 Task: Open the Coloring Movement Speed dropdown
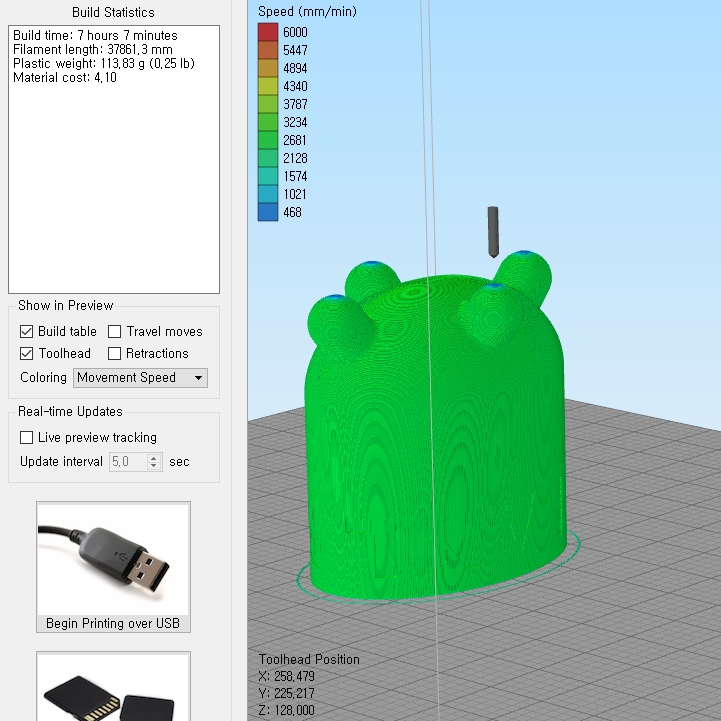140,378
